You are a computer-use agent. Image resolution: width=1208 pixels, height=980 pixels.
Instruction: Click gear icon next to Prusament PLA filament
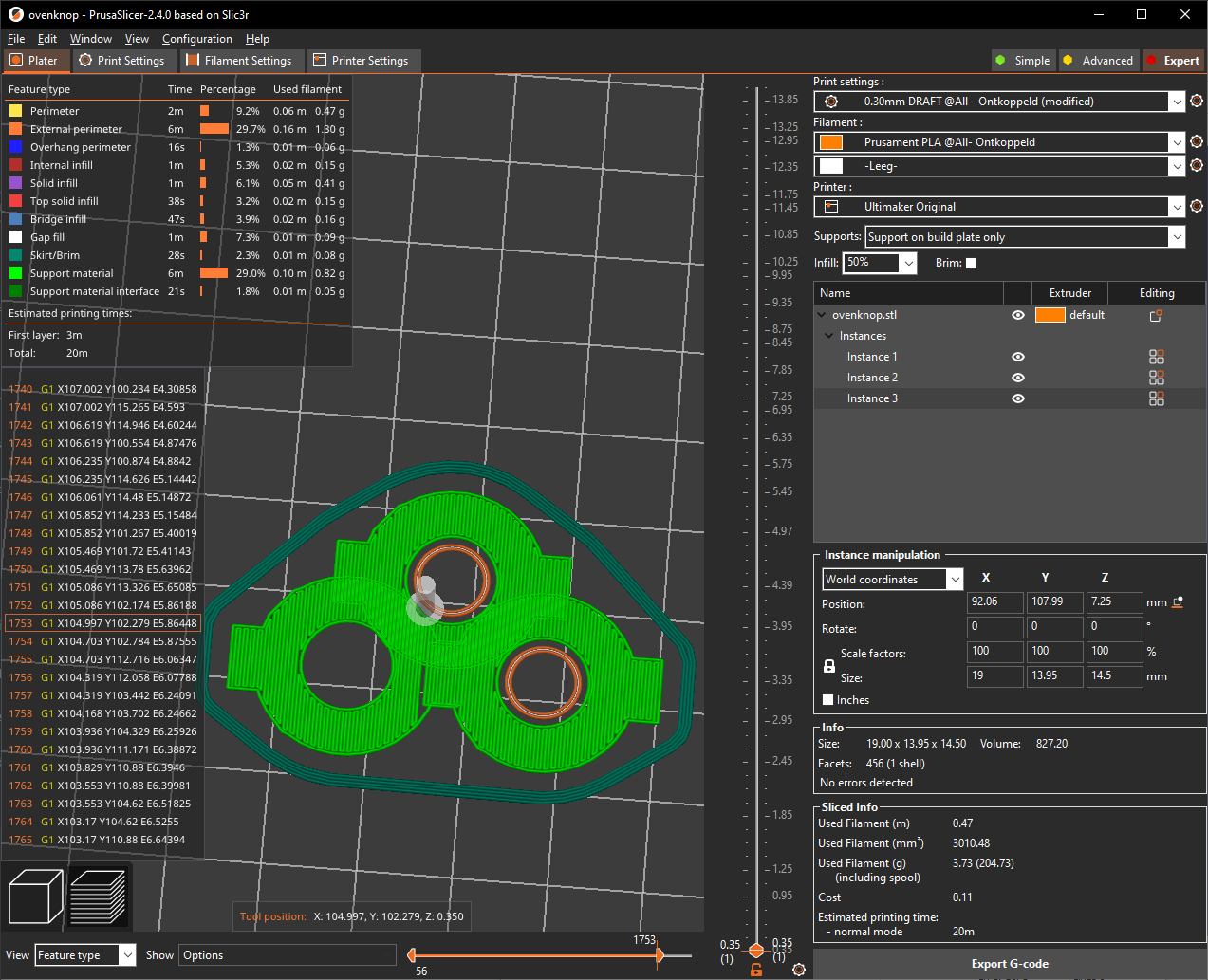click(1197, 141)
